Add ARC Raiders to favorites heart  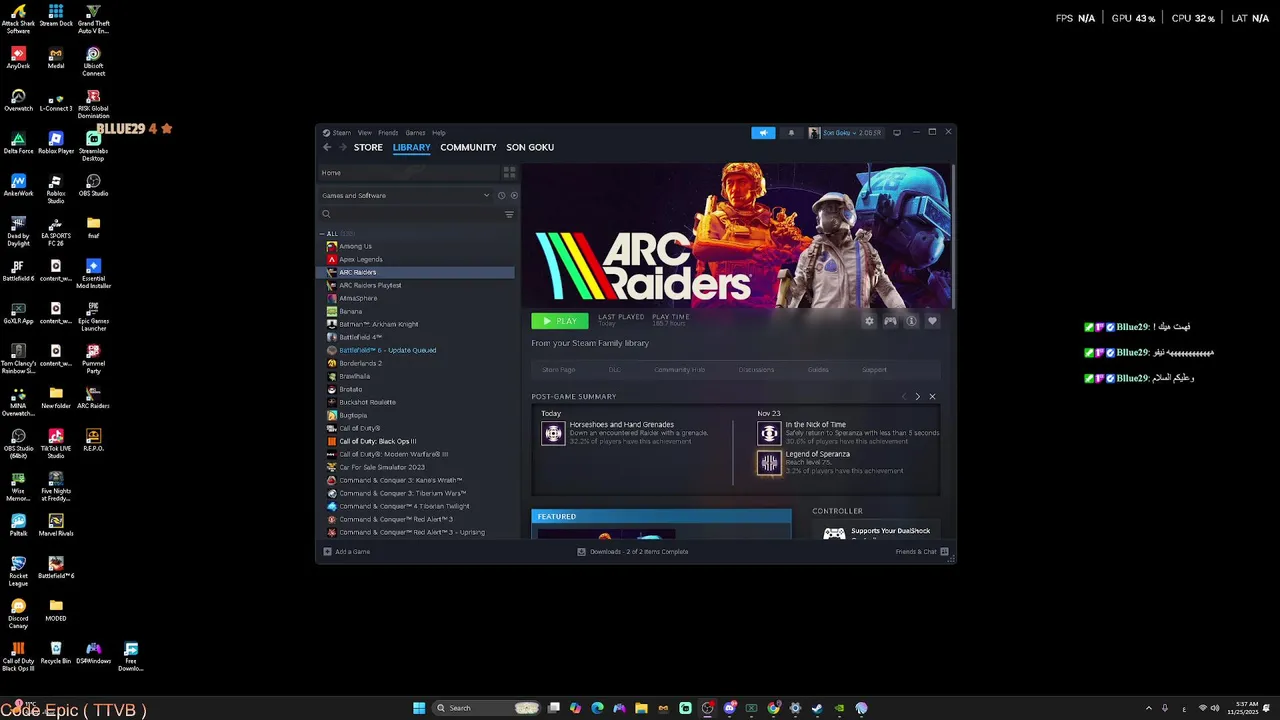[932, 321]
